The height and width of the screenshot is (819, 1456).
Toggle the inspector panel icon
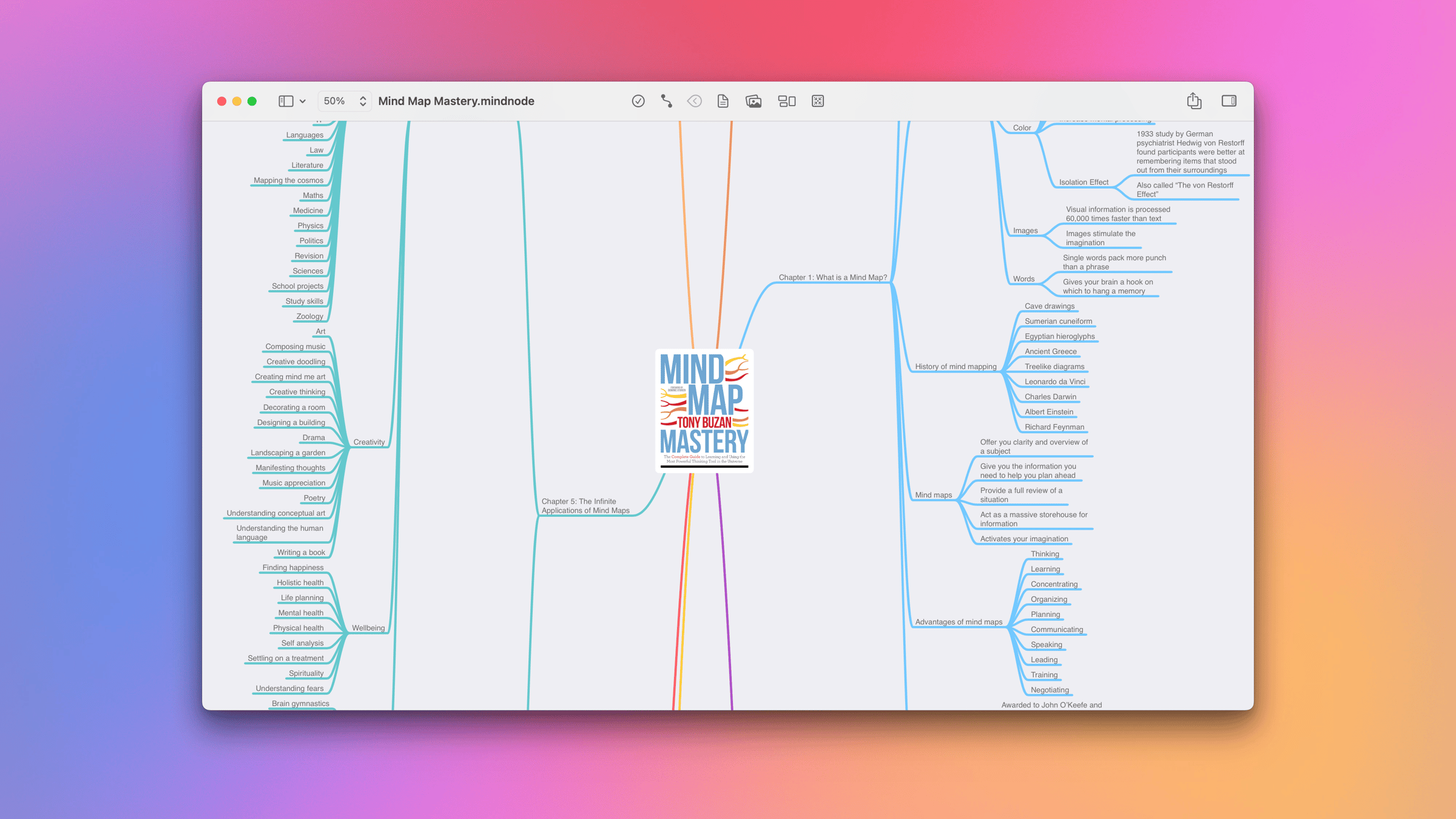point(1229,101)
